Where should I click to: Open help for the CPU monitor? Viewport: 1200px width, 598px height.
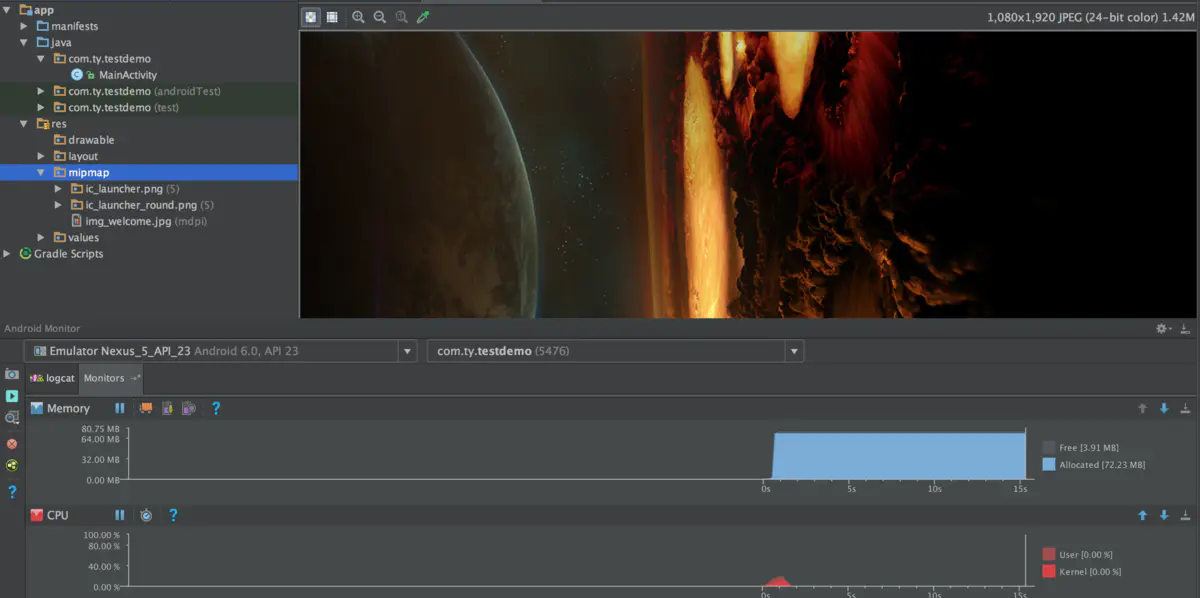point(173,515)
